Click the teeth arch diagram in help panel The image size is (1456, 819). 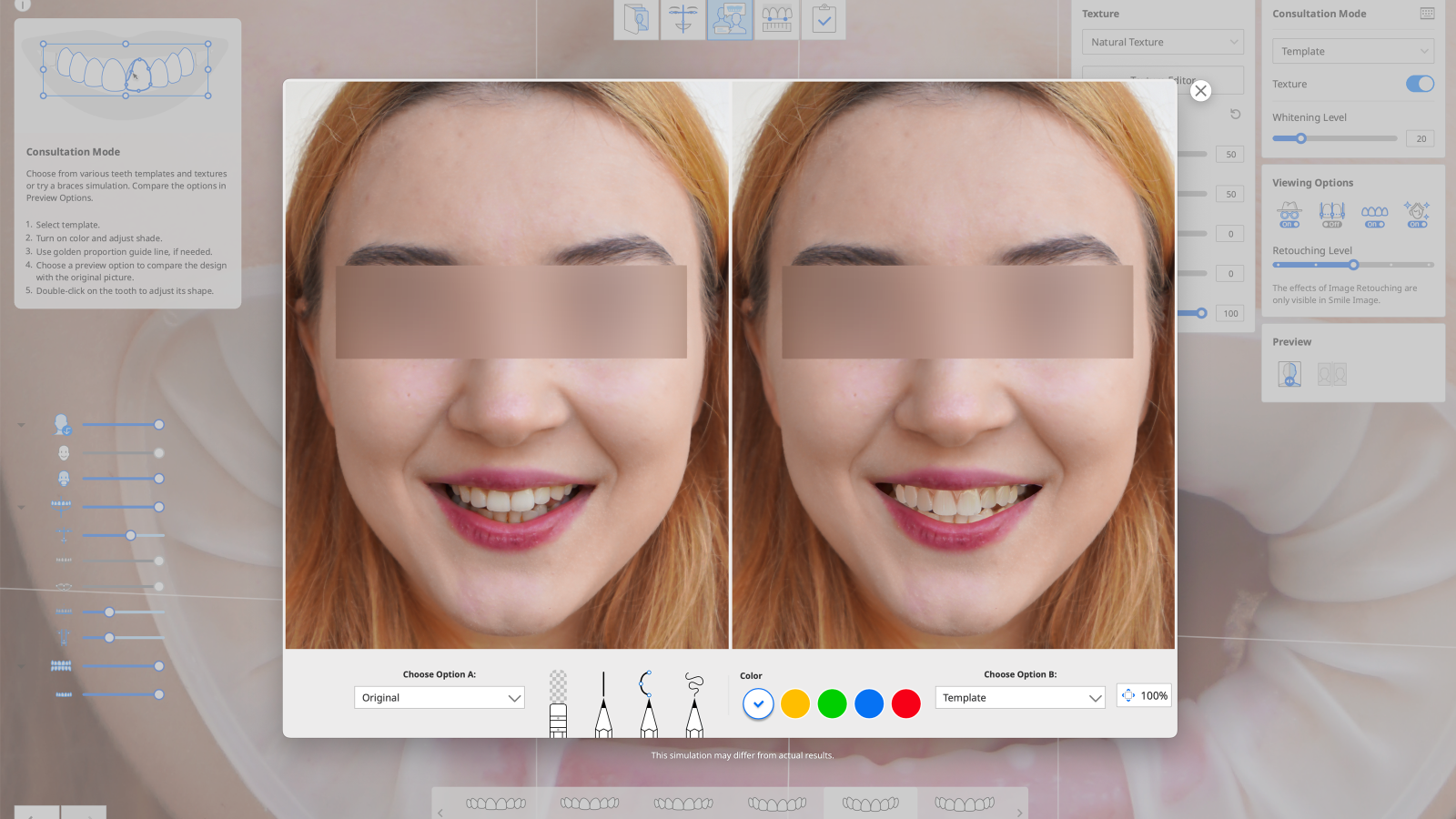point(126,70)
